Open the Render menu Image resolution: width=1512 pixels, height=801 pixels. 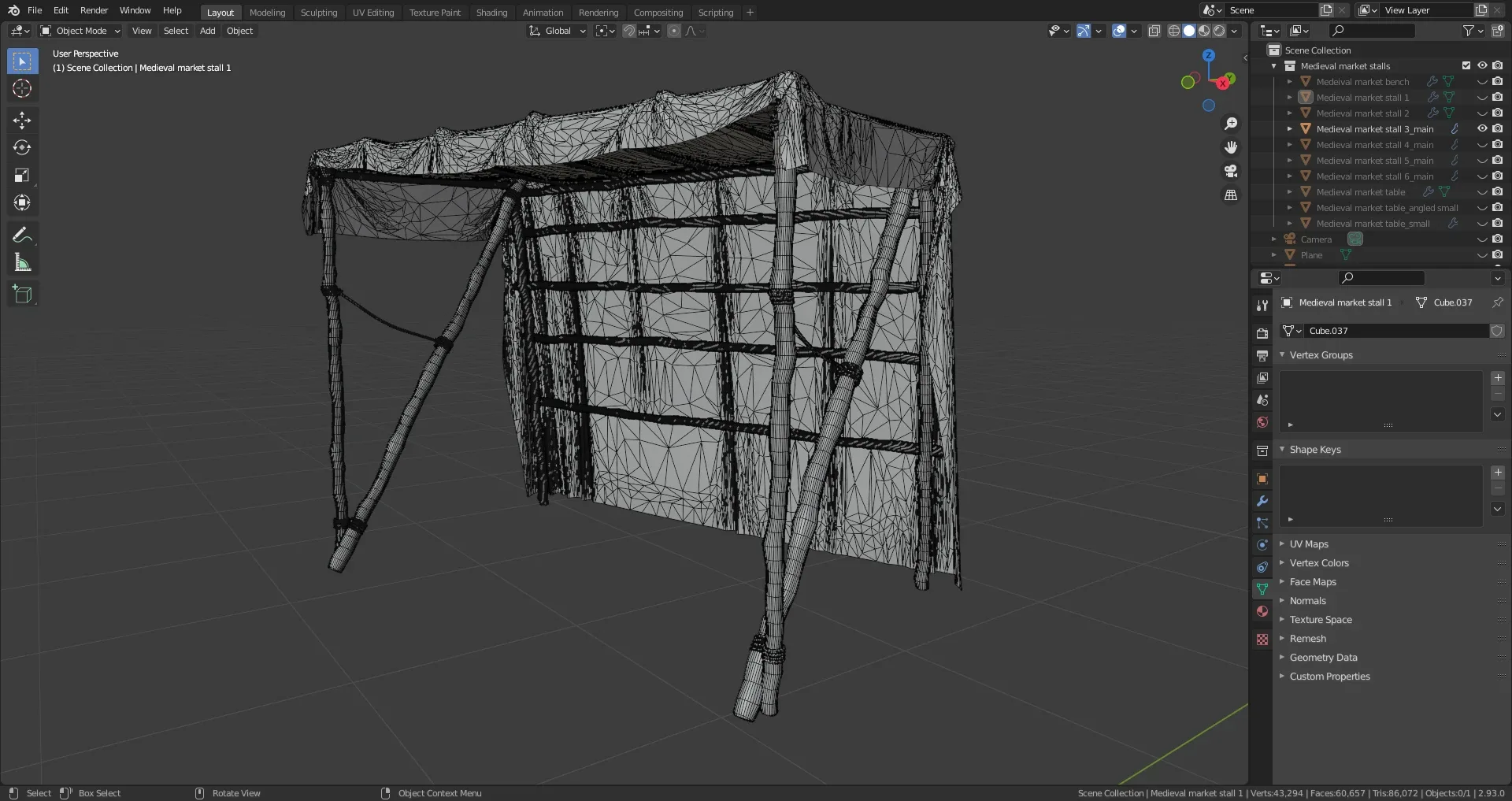click(94, 10)
